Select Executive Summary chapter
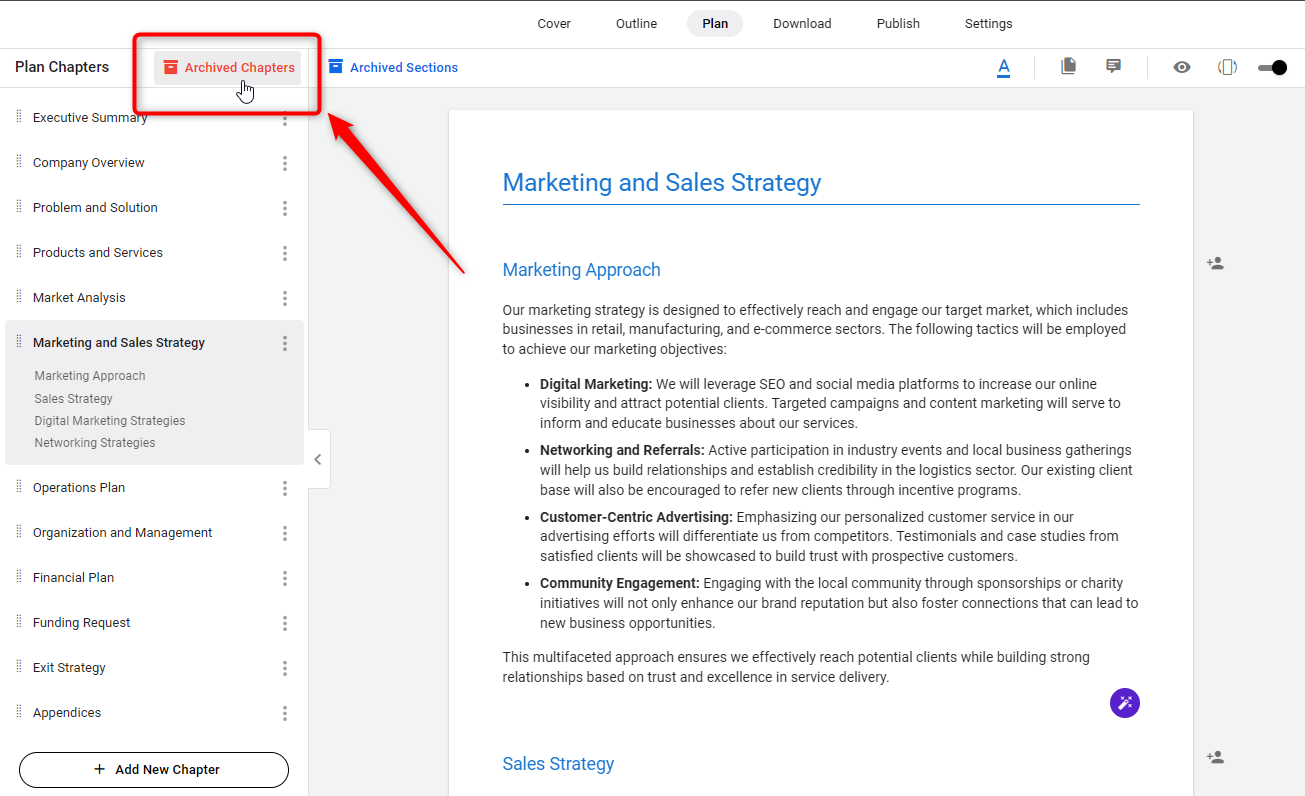1305x796 pixels. (x=90, y=118)
